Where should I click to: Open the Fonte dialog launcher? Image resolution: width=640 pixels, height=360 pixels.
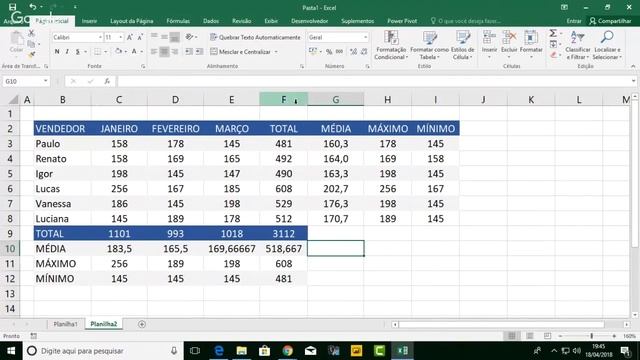click(143, 66)
